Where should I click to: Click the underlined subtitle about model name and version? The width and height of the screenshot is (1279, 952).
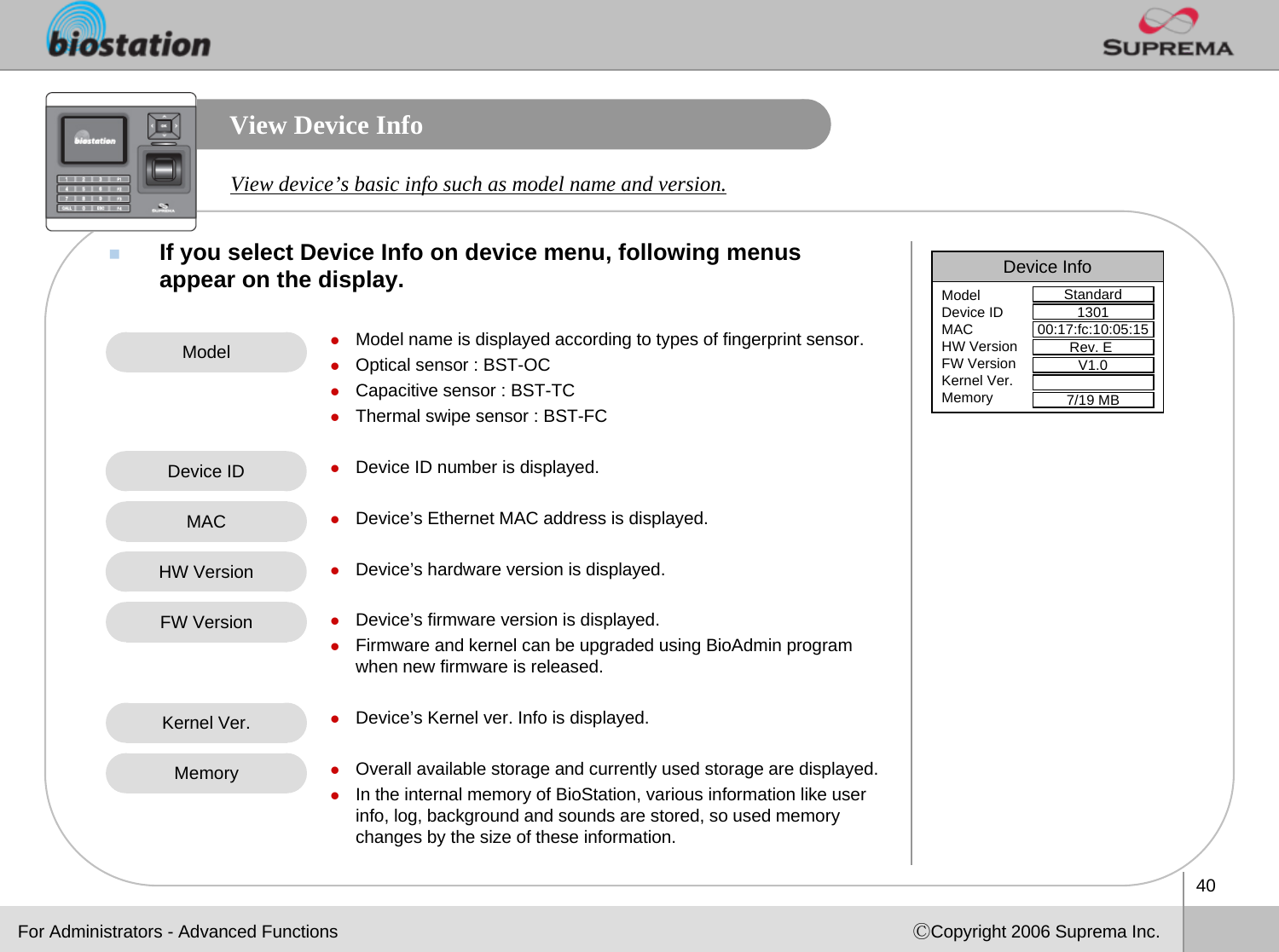coord(478,184)
